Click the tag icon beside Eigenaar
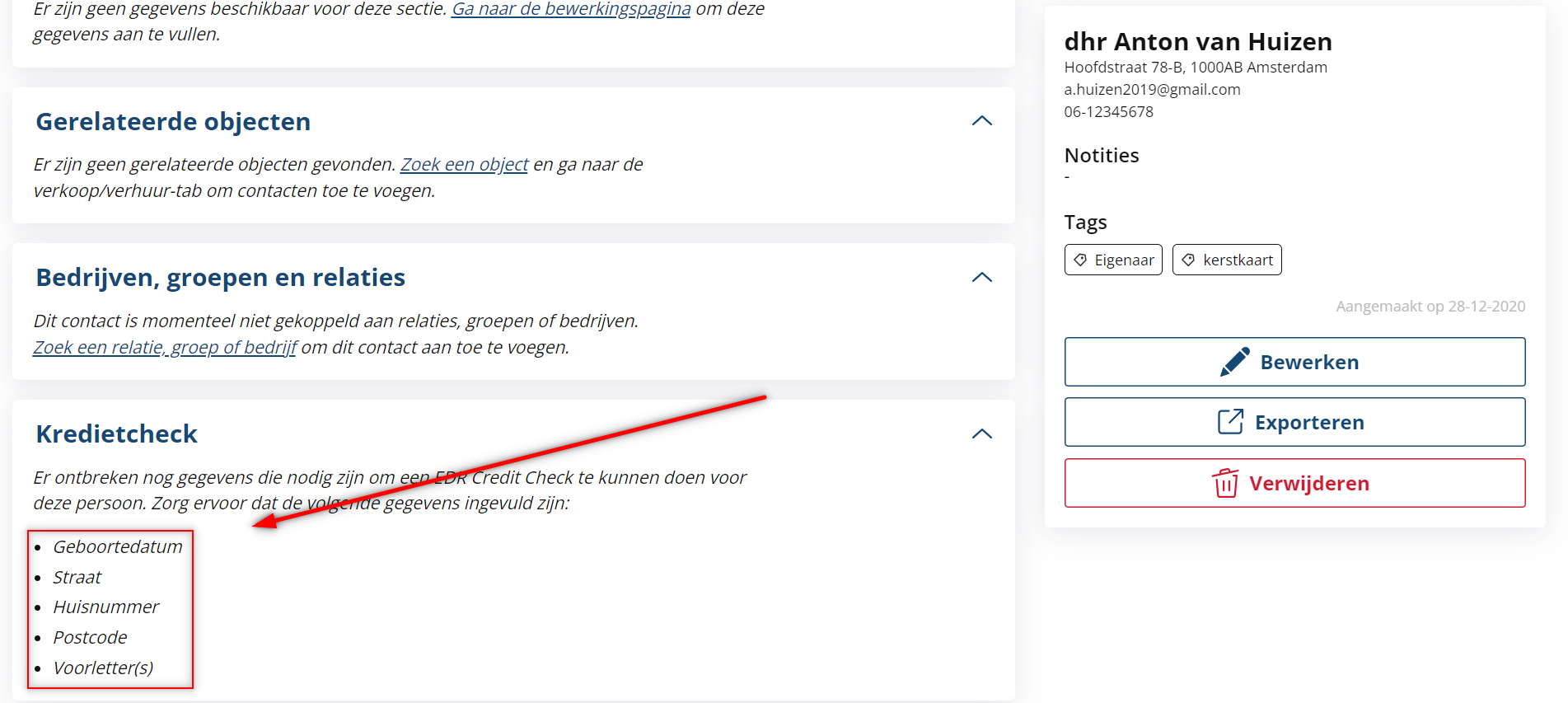 pyautogui.click(x=1080, y=260)
